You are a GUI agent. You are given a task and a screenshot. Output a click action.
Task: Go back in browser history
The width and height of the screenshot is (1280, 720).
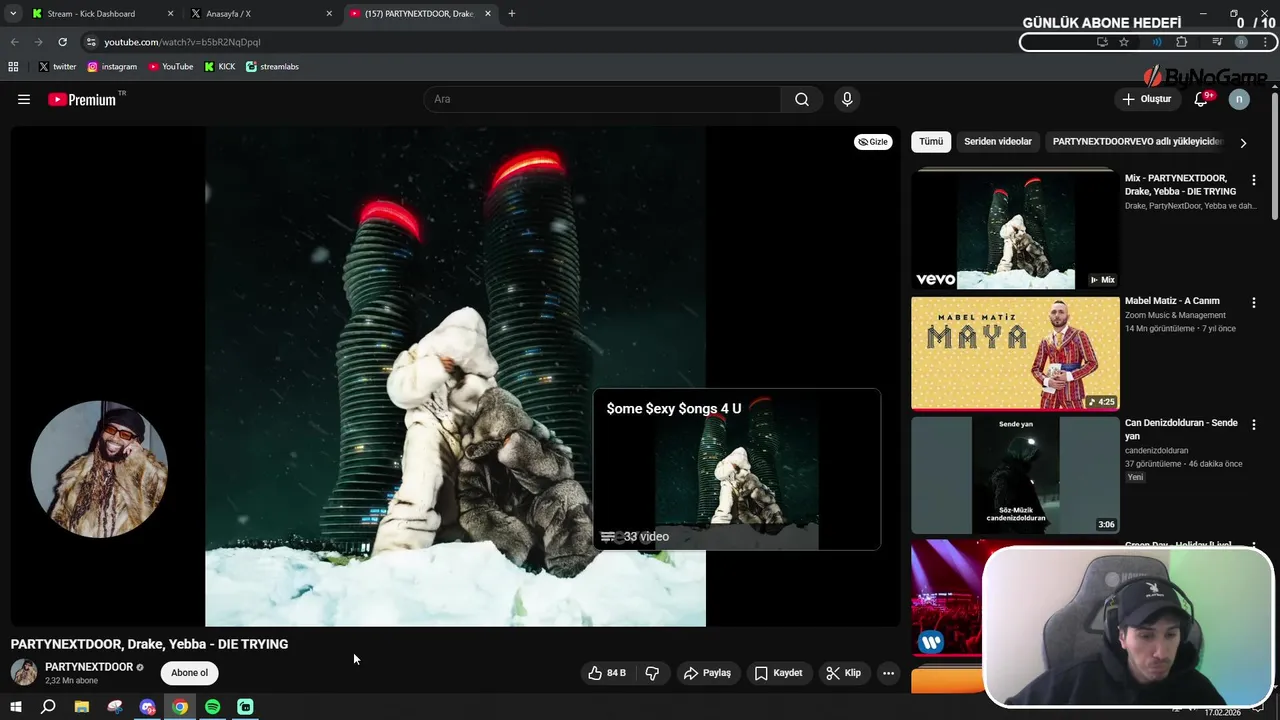[x=14, y=42]
